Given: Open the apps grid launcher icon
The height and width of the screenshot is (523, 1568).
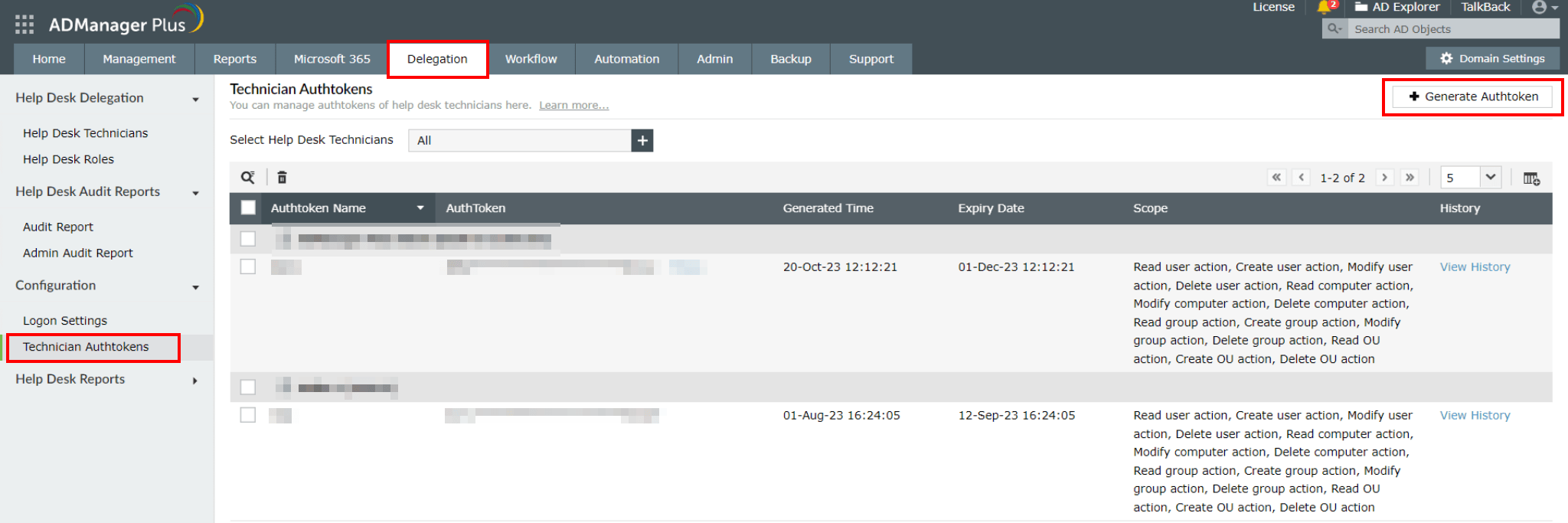Looking at the screenshot, I should click(x=24, y=25).
